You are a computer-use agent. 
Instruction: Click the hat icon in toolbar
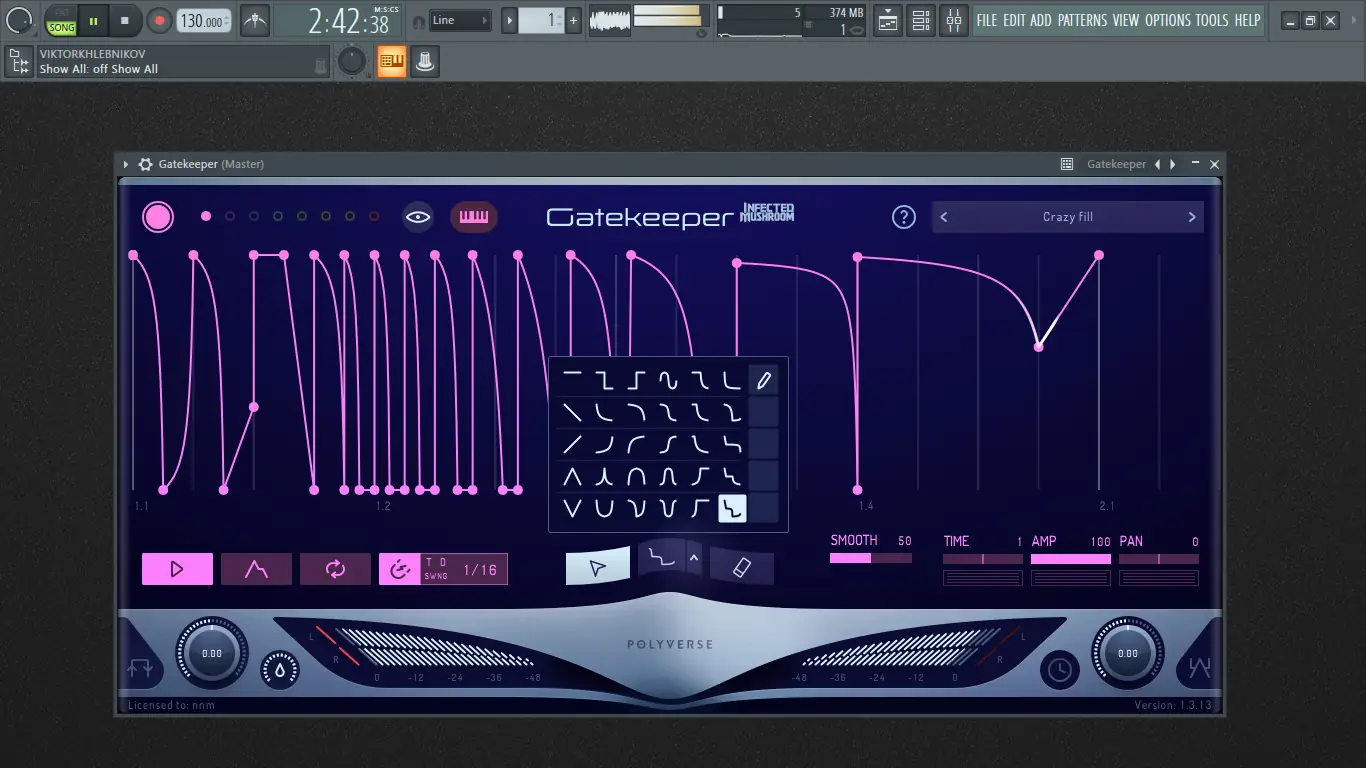click(x=425, y=62)
